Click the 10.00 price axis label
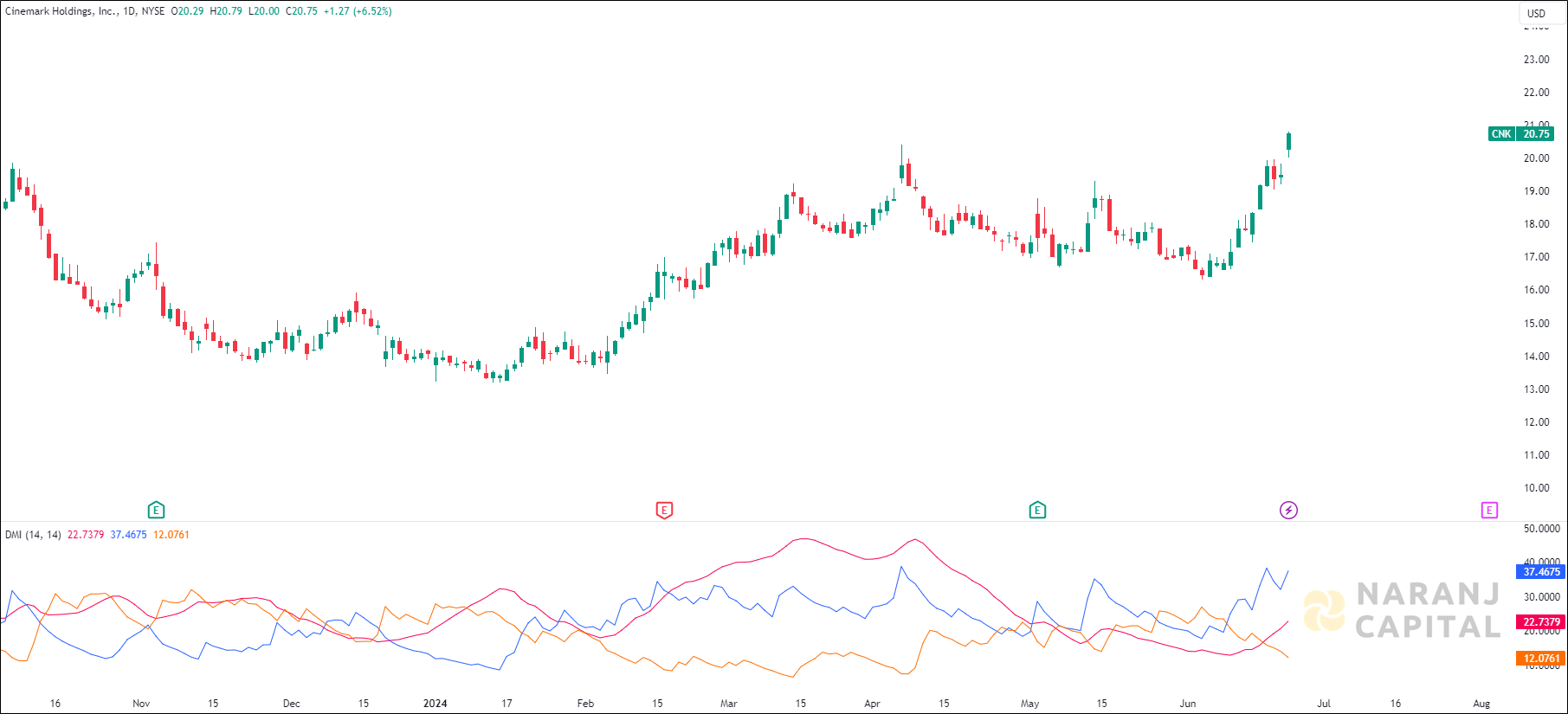The height and width of the screenshot is (714, 1568). (x=1537, y=488)
